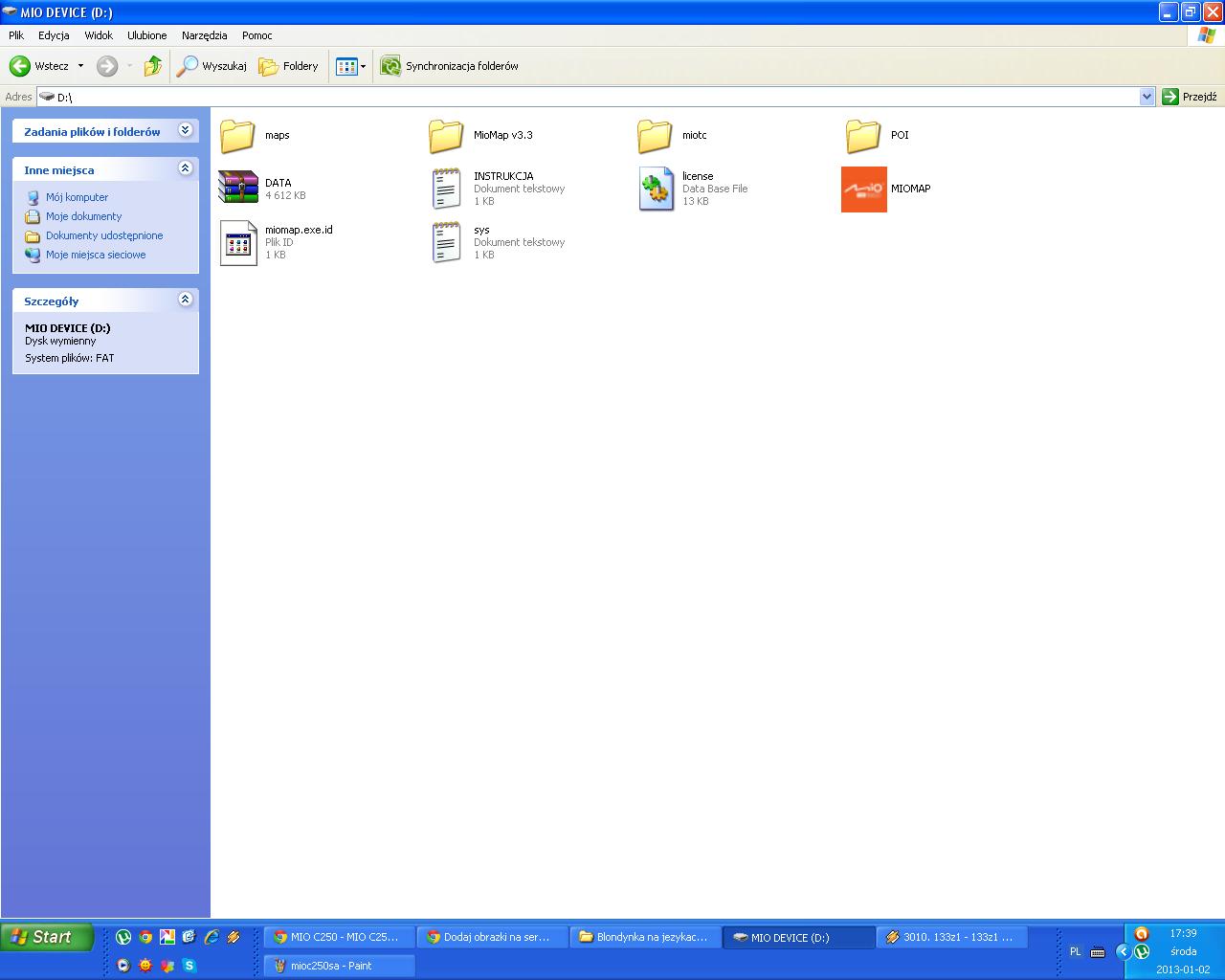
Task: Collapse the Szczegóły panel
Action: tap(186, 300)
